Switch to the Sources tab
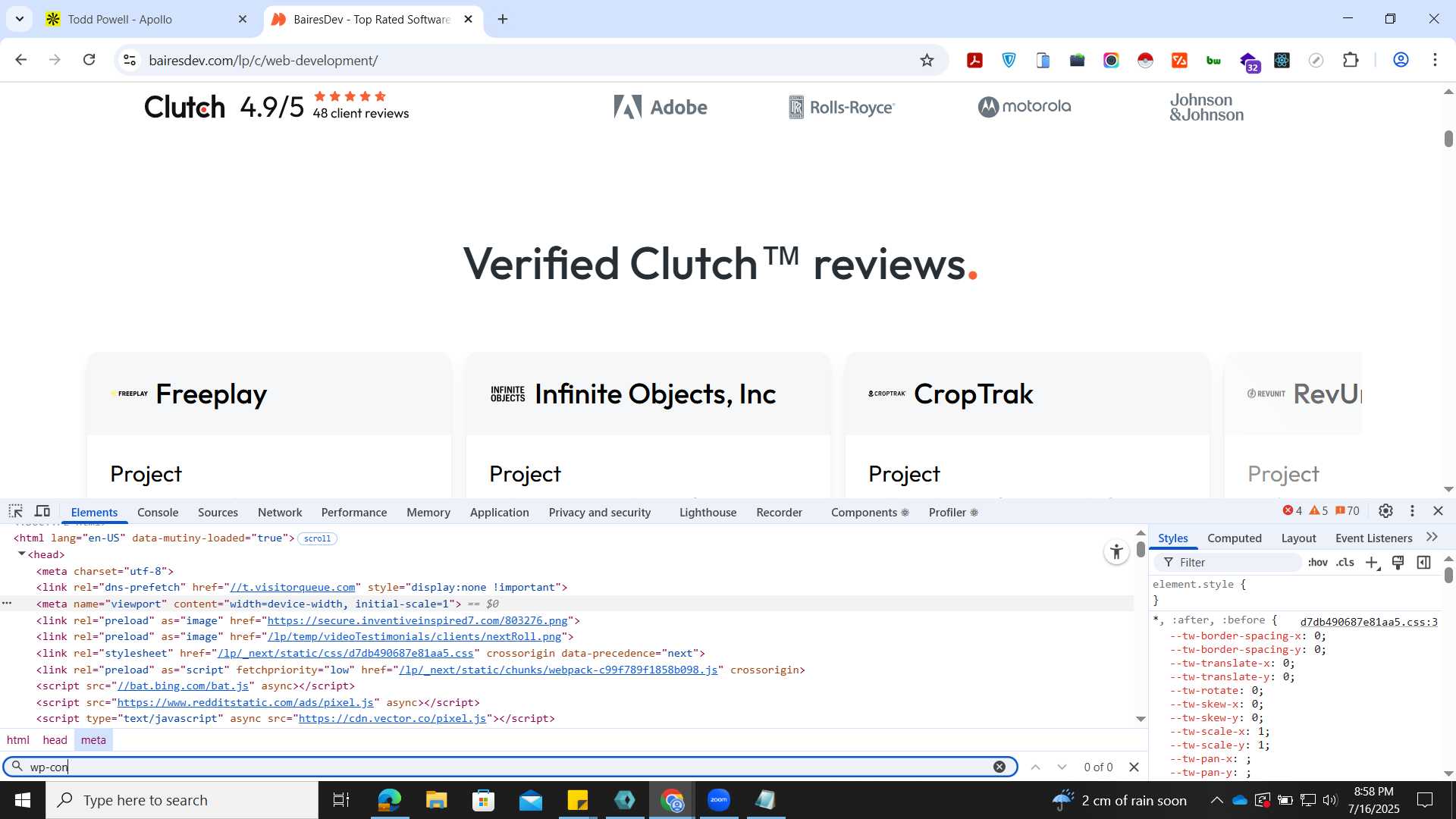The width and height of the screenshot is (1456, 819). click(x=218, y=512)
